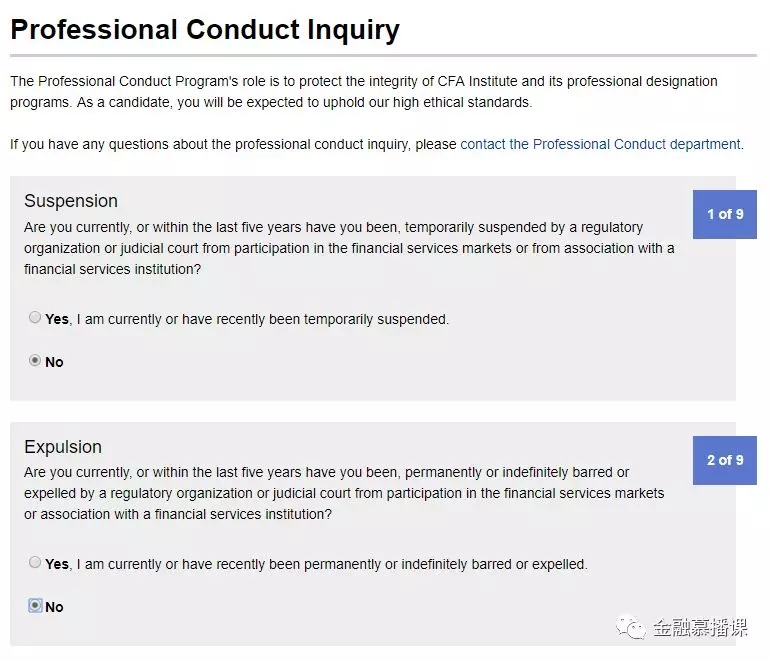The width and height of the screenshot is (772, 661).
Task: Click the 2 of 9 step badge
Action: 725,460
